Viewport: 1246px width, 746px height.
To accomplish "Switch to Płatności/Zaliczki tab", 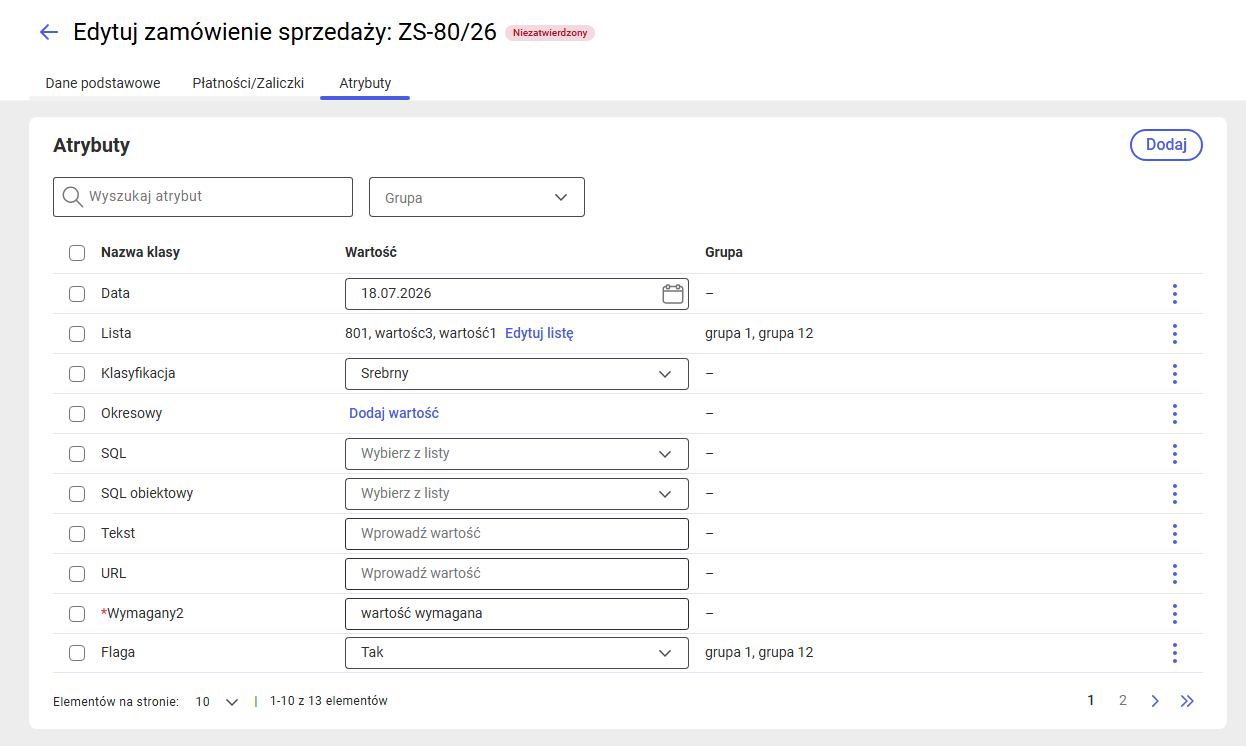I will coord(248,83).
